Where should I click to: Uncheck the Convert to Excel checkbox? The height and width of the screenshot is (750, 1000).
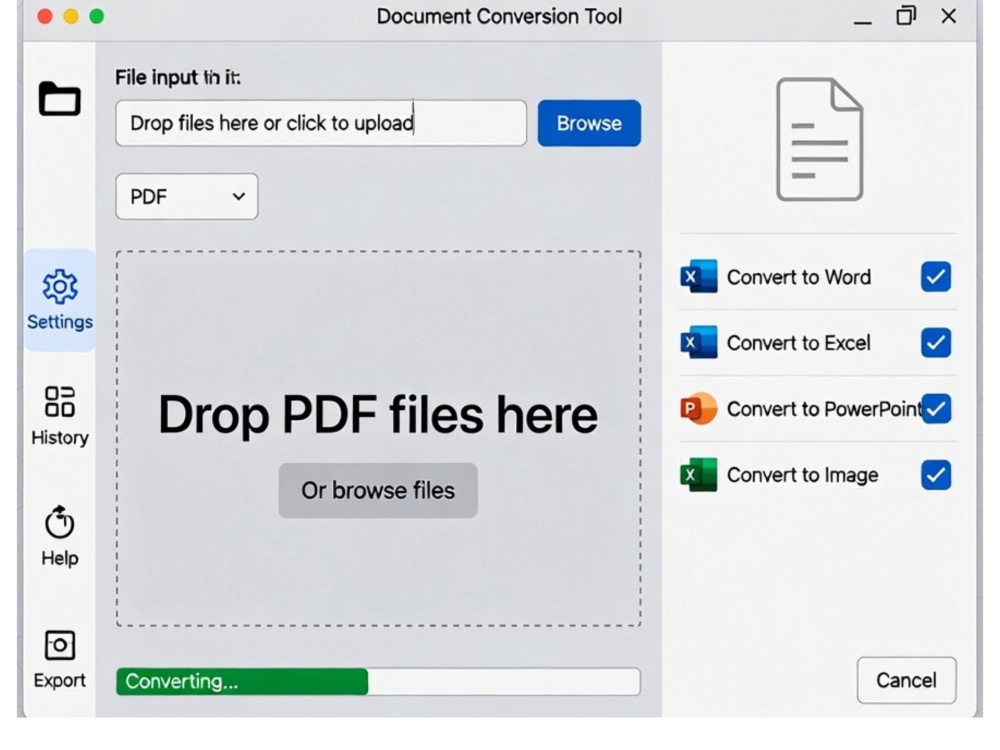[936, 342]
